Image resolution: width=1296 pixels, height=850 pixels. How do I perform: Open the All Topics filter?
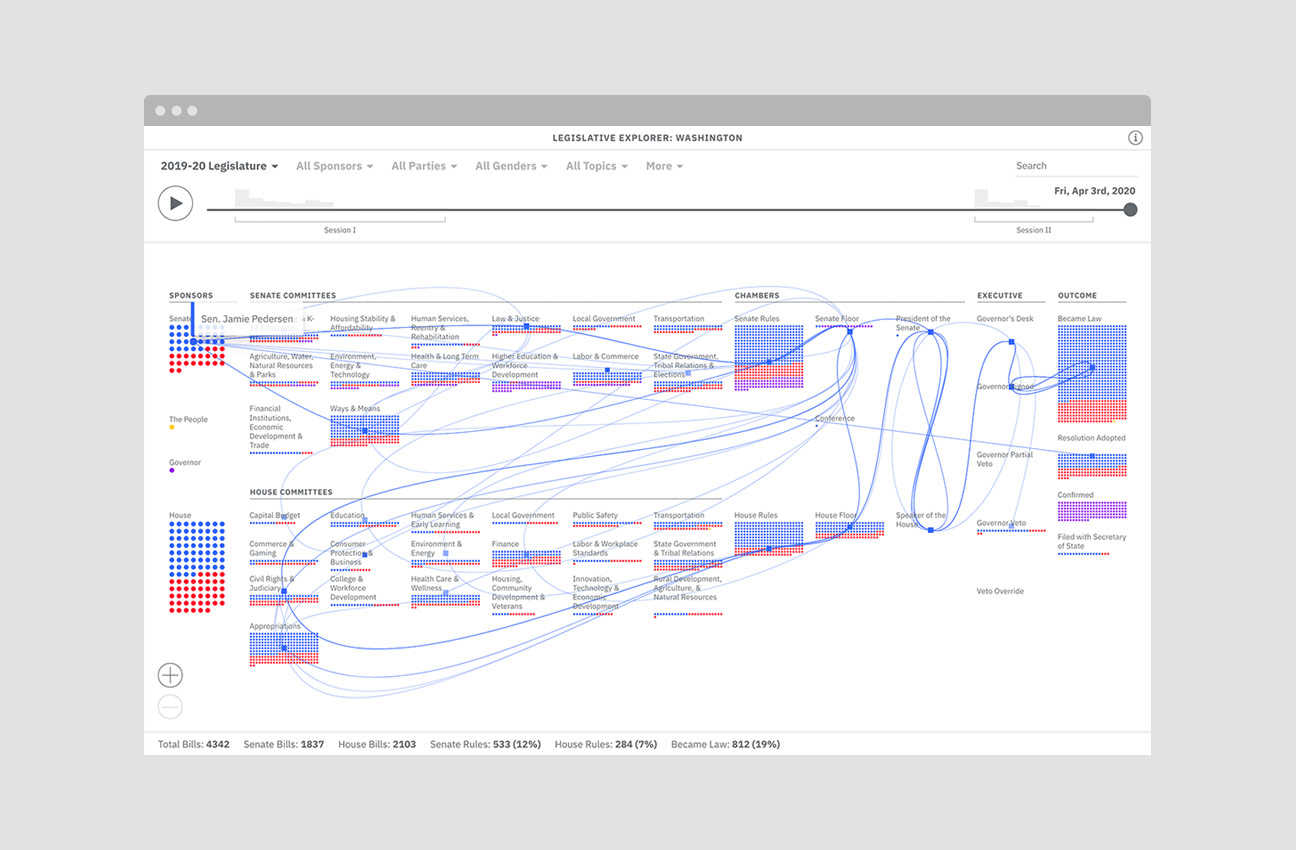pos(597,166)
